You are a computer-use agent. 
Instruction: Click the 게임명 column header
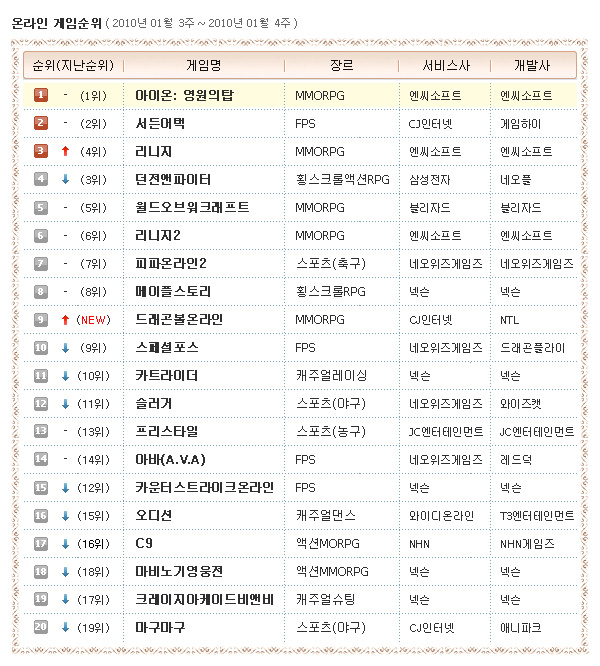(205, 65)
